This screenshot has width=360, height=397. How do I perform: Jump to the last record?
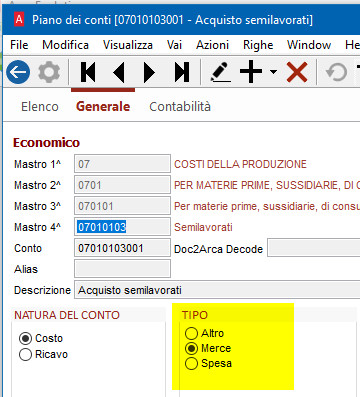pos(182,72)
